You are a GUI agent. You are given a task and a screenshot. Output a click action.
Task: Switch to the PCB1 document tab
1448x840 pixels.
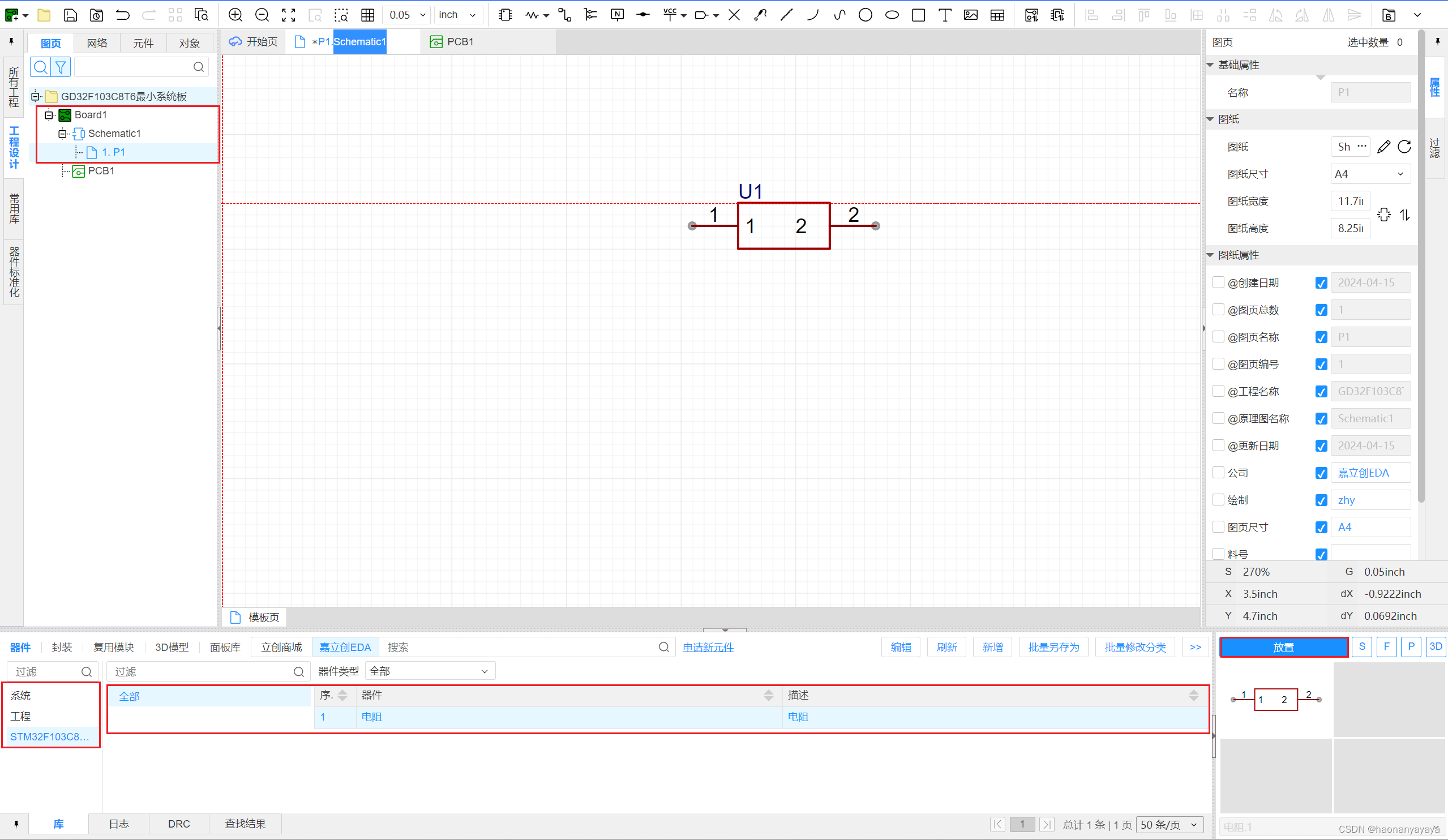[x=453, y=42]
